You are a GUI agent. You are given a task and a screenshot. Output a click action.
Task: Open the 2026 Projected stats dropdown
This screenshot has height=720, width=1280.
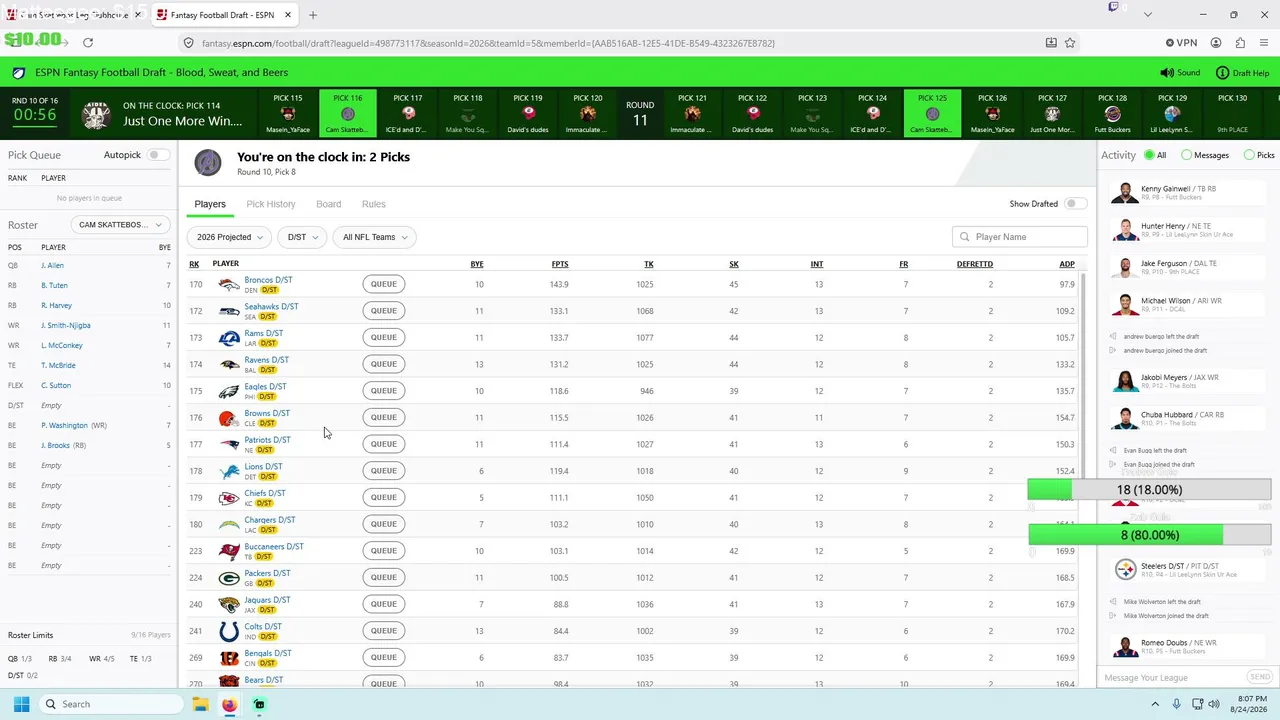(229, 237)
